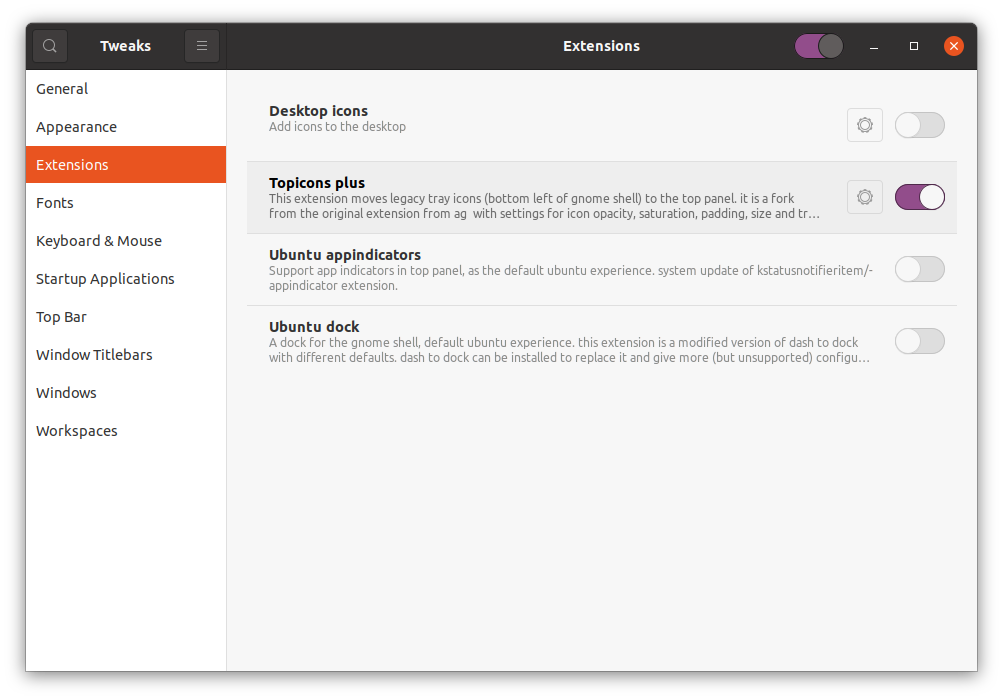
Task: Switch to Keyboard & Mouse settings
Action: (x=126, y=241)
